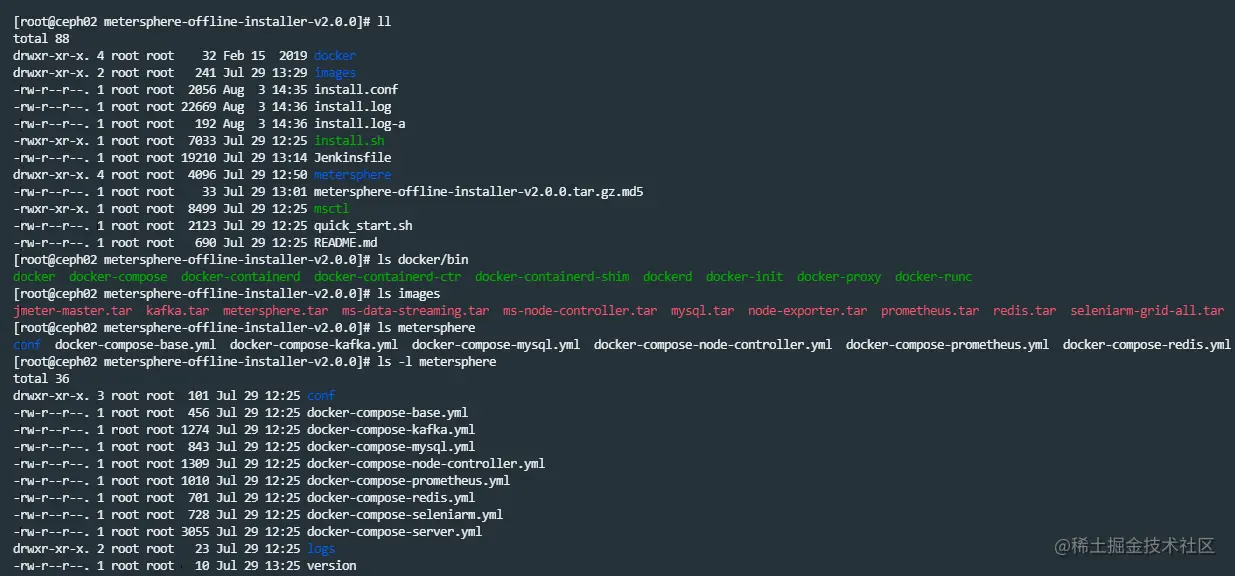Click metersphere-offline-installer-v2.0.0.tar.gz.md5 file name
This screenshot has width=1235, height=576.
tap(478, 192)
